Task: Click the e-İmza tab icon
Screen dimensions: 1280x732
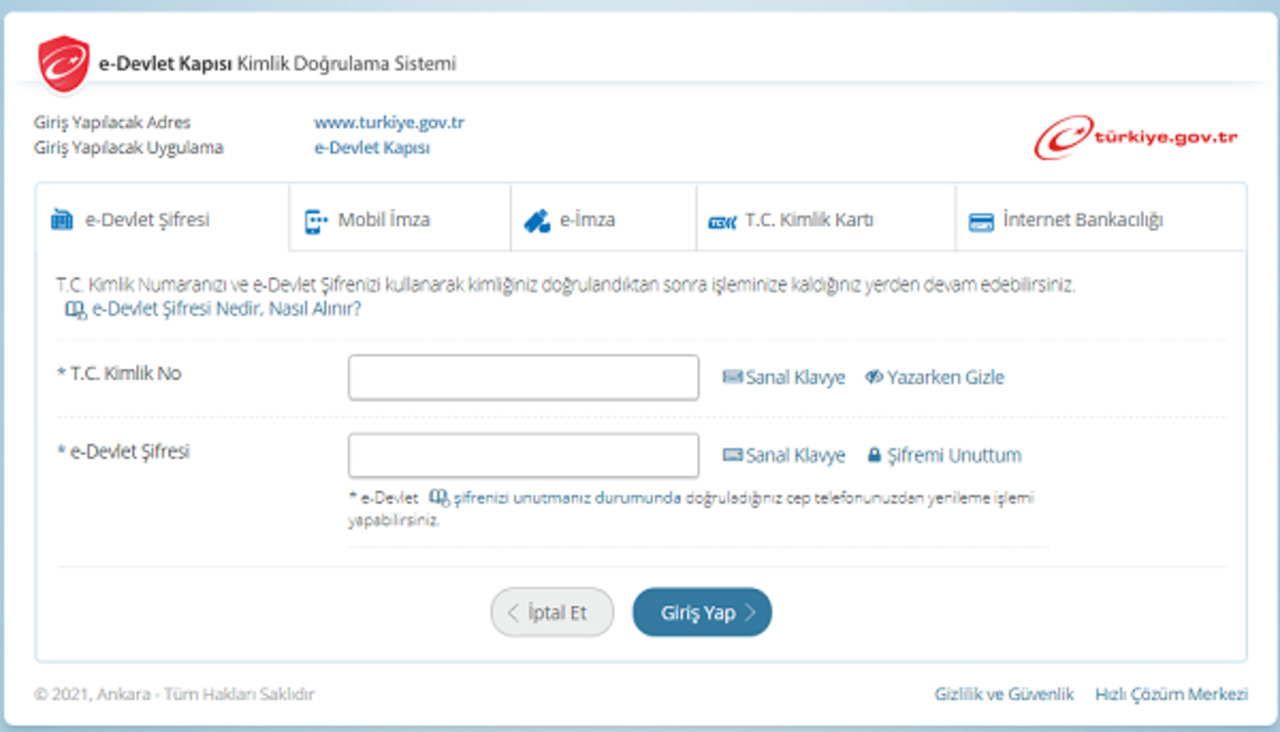Action: click(x=537, y=221)
